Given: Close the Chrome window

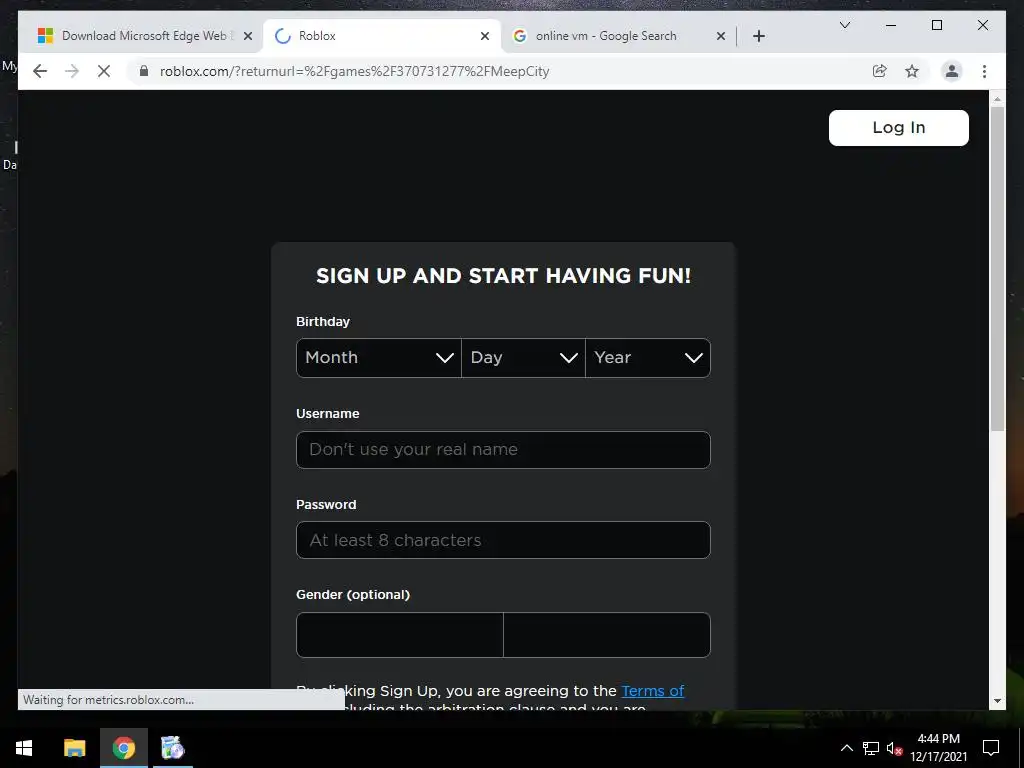Looking at the screenshot, I should tap(982, 25).
